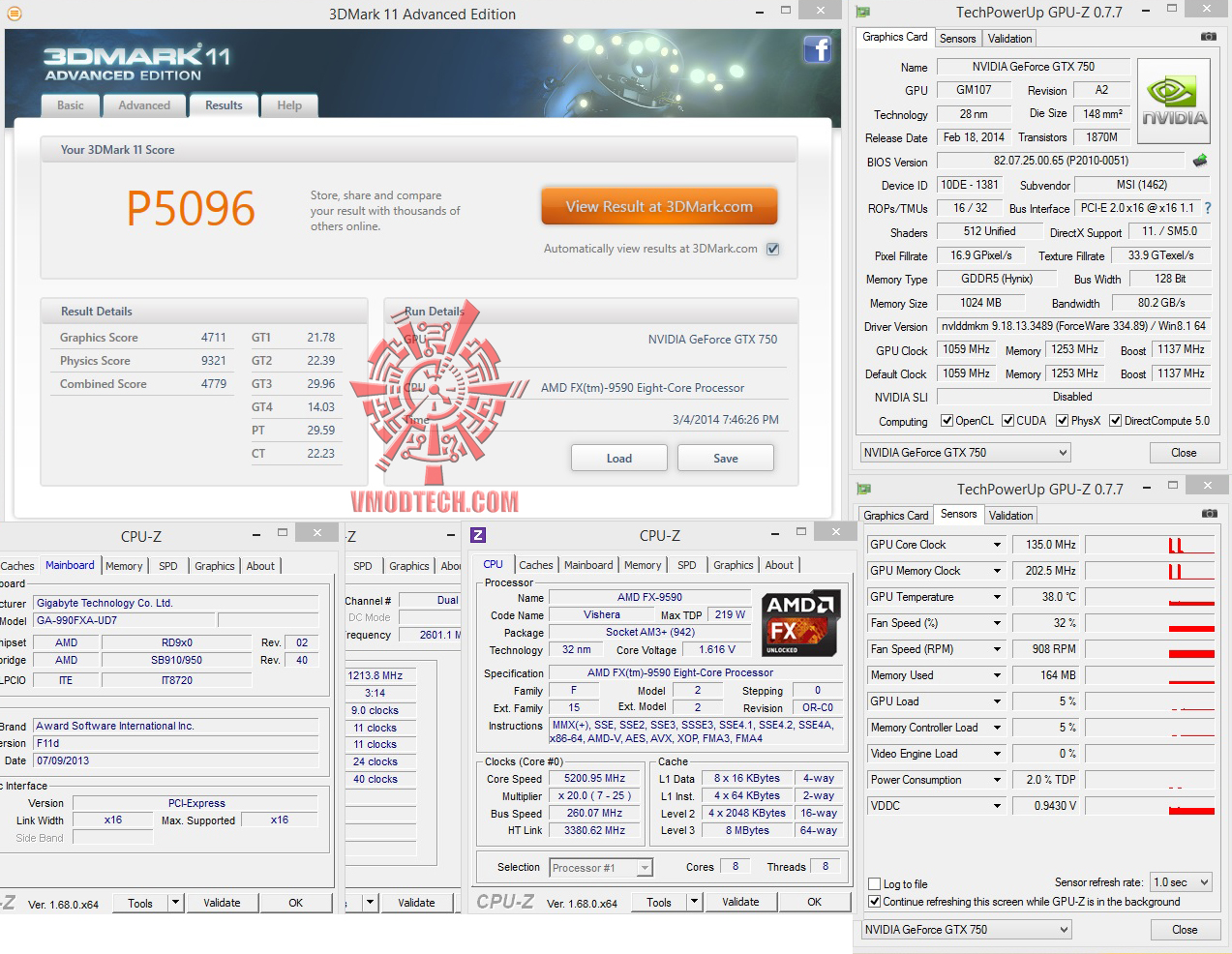Image resolution: width=1232 pixels, height=954 pixels.
Task: Click OK in right CPU-Z window
Action: pos(815,902)
